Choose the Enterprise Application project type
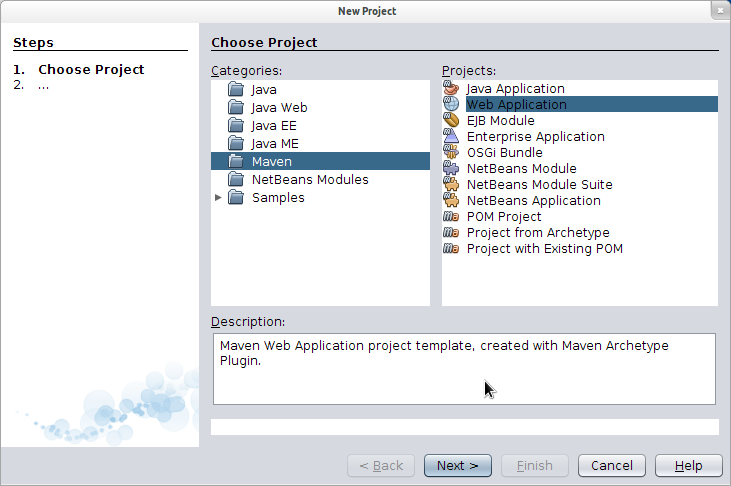 coord(536,137)
